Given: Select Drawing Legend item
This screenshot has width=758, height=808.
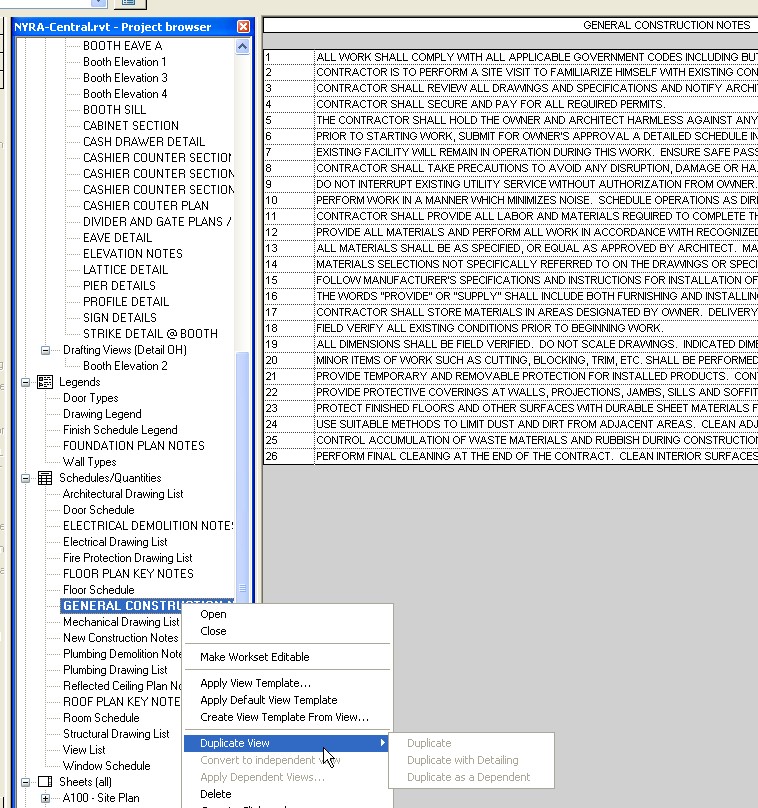Looking at the screenshot, I should pos(102,414).
